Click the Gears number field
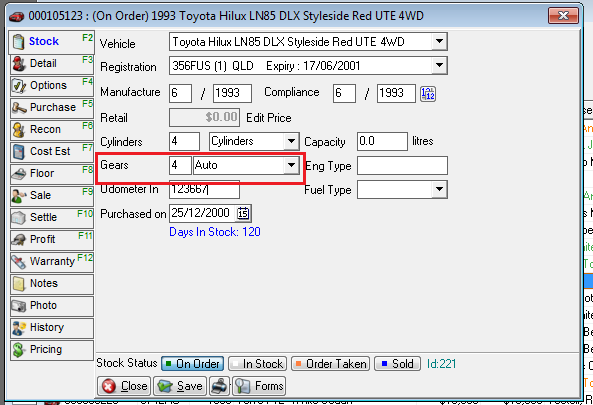This screenshot has height=405, width=593. point(180,165)
